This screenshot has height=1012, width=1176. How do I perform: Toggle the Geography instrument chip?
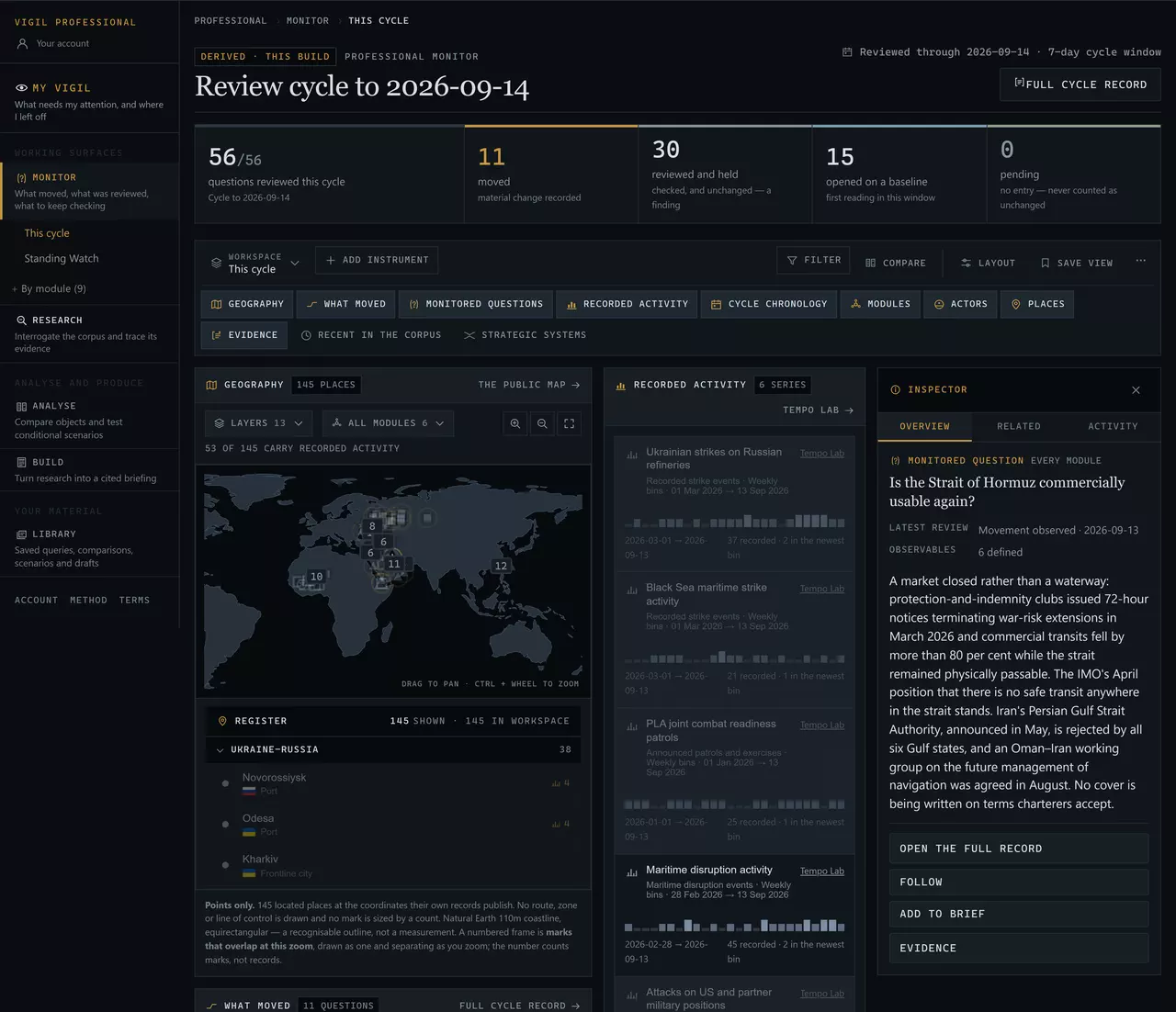[247, 304]
